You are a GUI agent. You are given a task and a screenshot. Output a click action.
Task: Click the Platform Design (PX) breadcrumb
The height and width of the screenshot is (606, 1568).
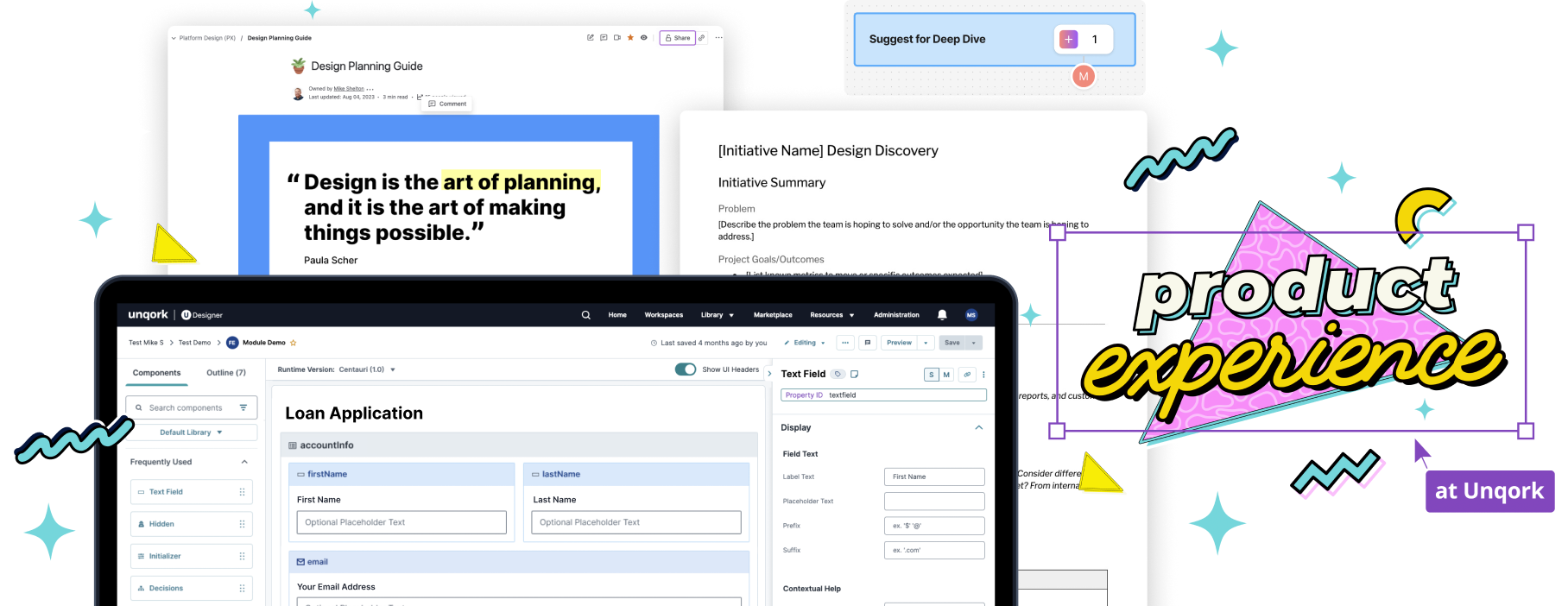(207, 38)
